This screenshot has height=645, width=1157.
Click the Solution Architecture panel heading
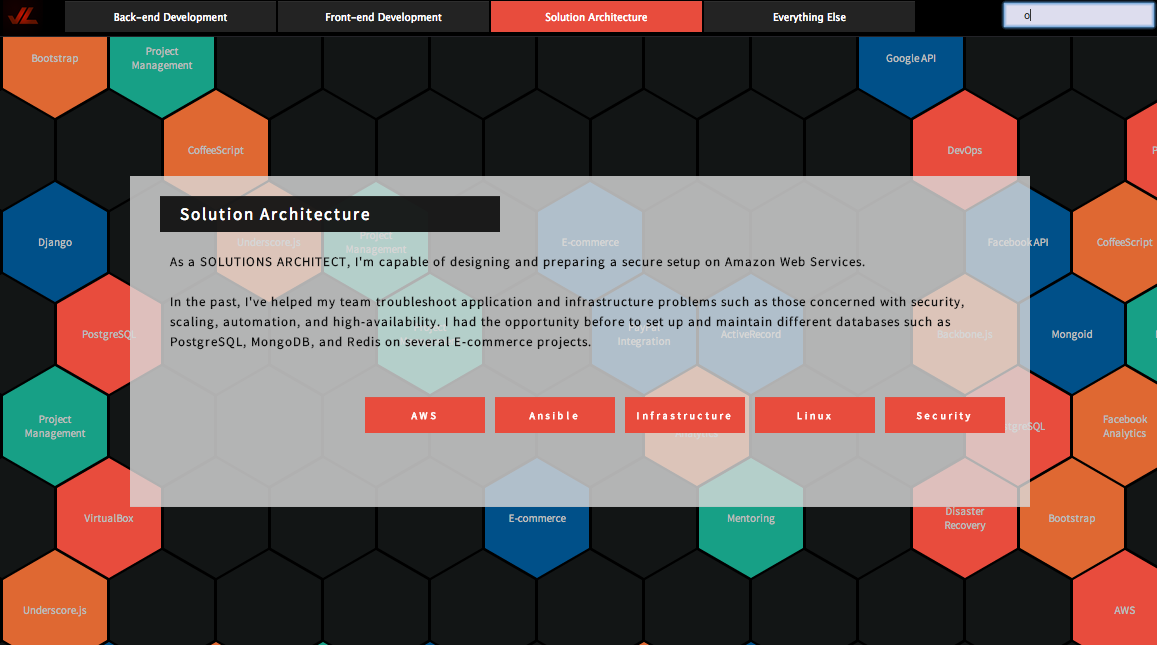point(330,214)
